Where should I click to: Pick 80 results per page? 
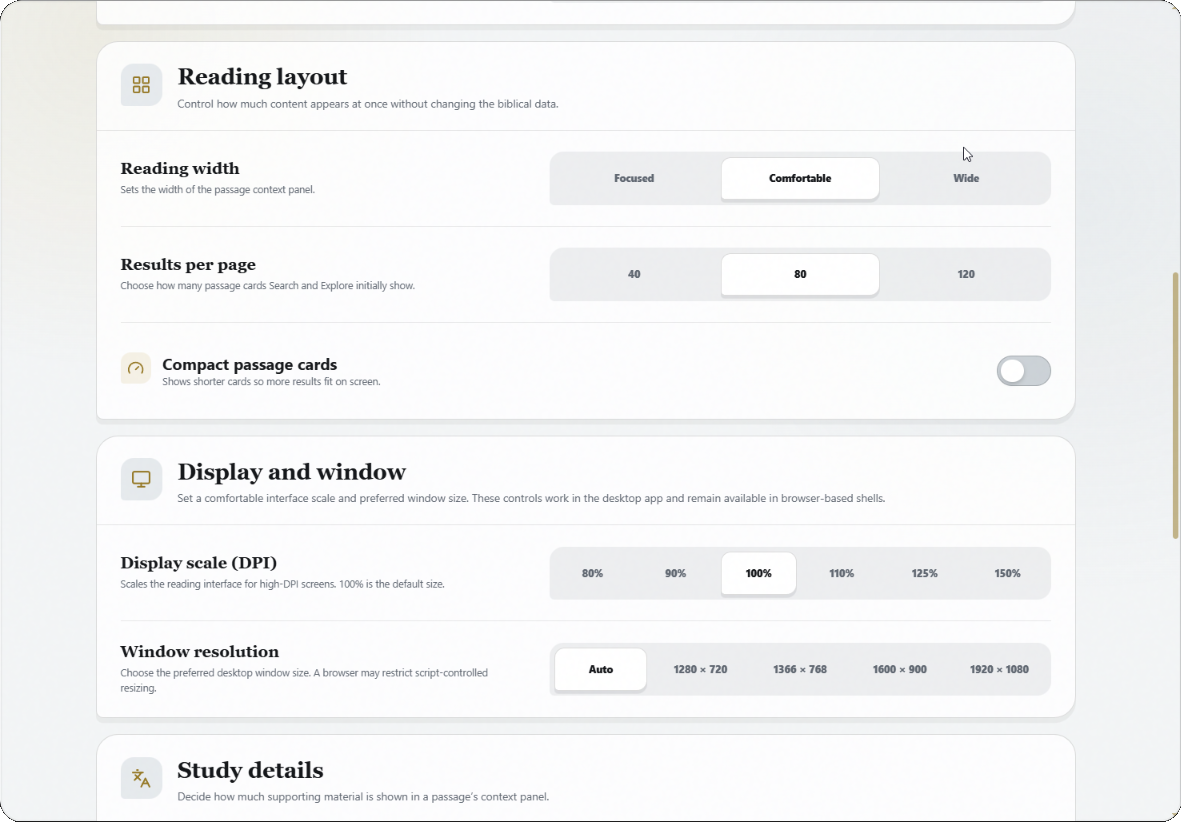tap(800, 274)
